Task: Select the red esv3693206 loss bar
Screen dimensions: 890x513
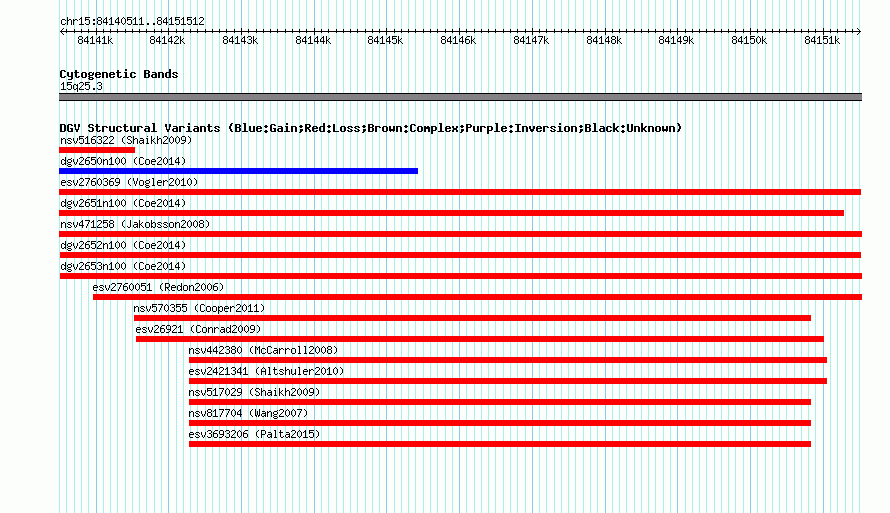Action: pos(500,444)
